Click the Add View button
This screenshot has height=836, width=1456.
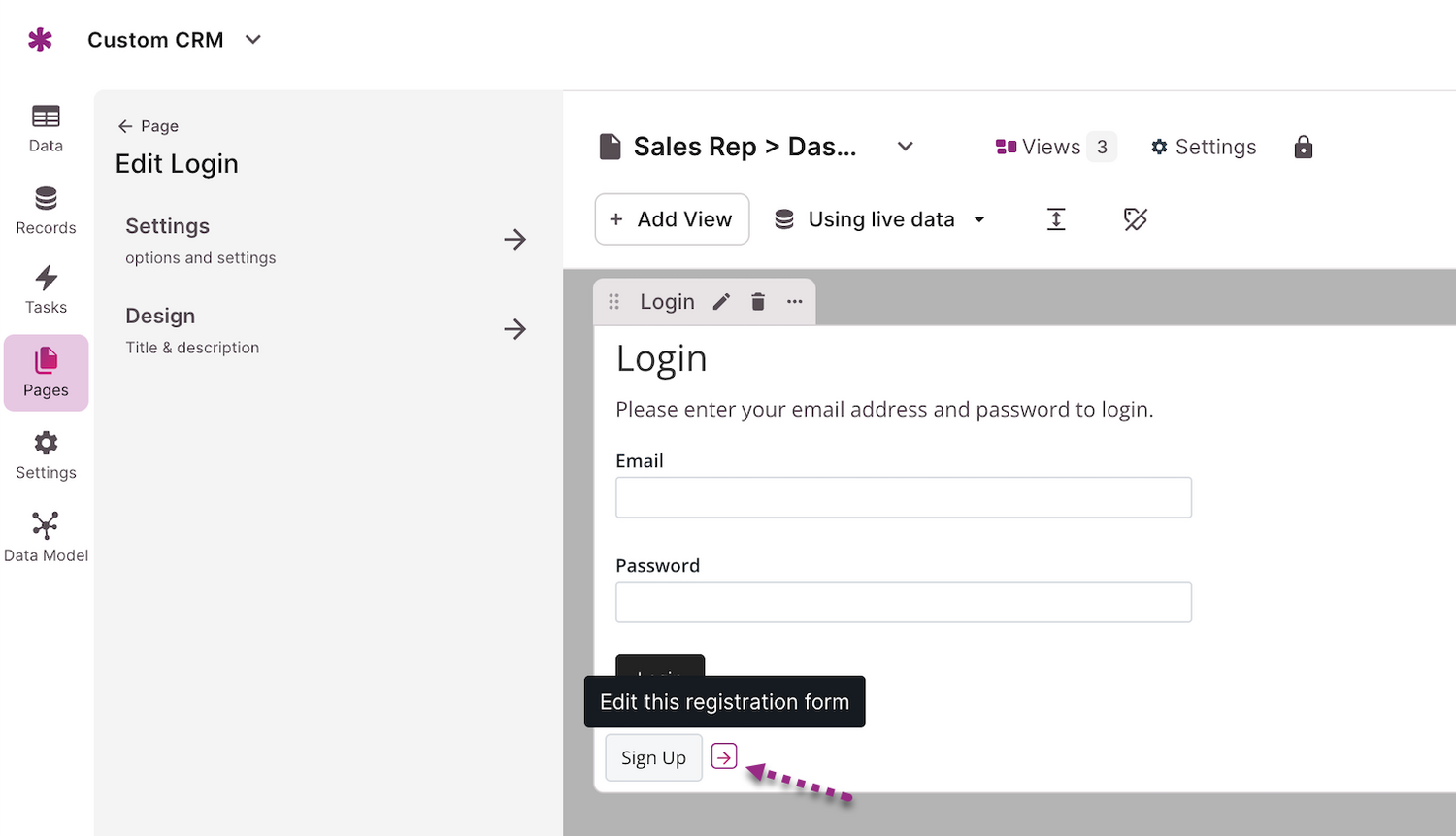click(672, 219)
